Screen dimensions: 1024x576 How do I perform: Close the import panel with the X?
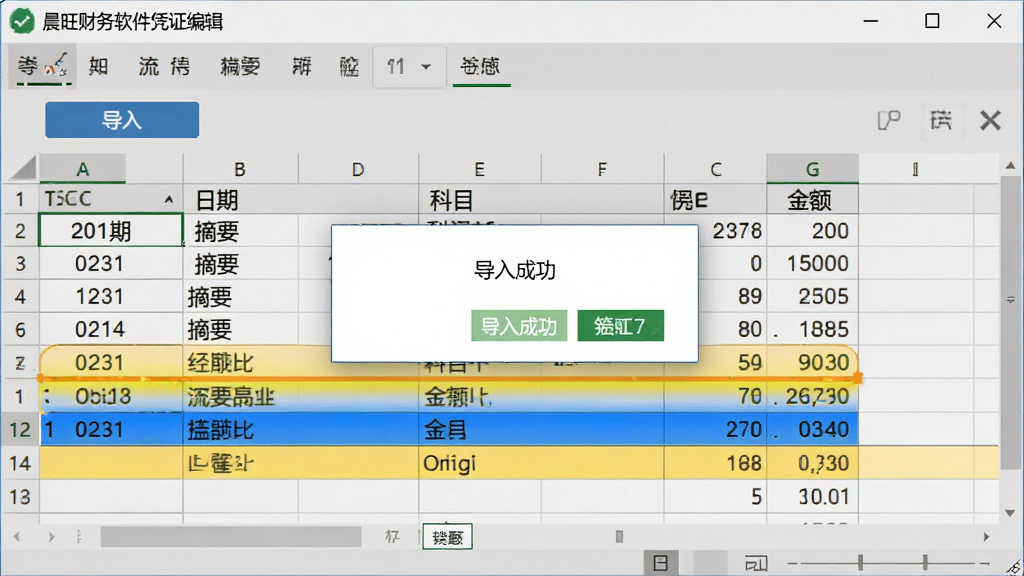point(990,121)
